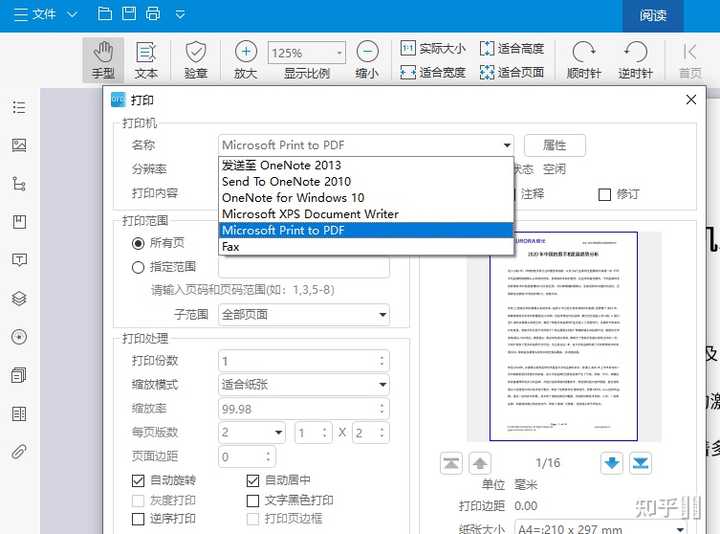Click the print preview page thumbnail
This screenshot has width=720, height=534.
[563, 337]
